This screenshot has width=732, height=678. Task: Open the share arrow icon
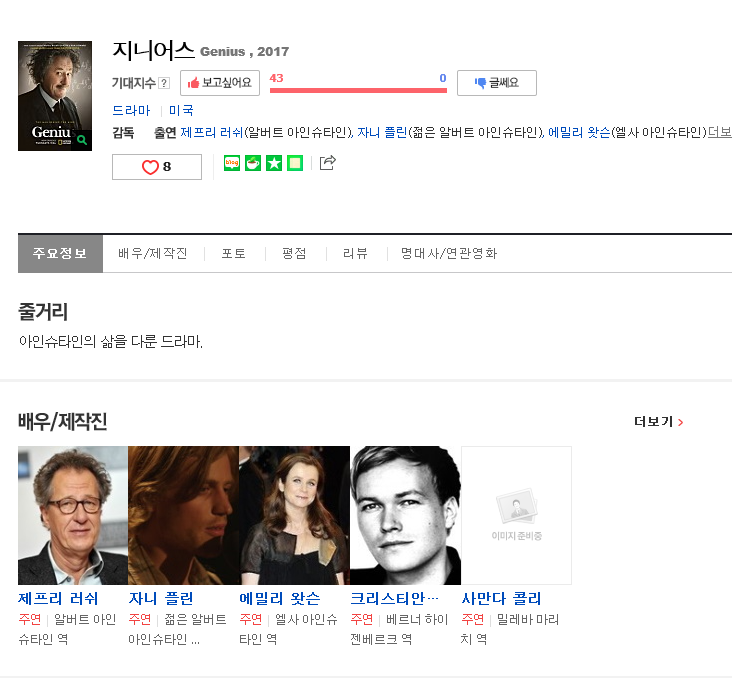coord(327,163)
